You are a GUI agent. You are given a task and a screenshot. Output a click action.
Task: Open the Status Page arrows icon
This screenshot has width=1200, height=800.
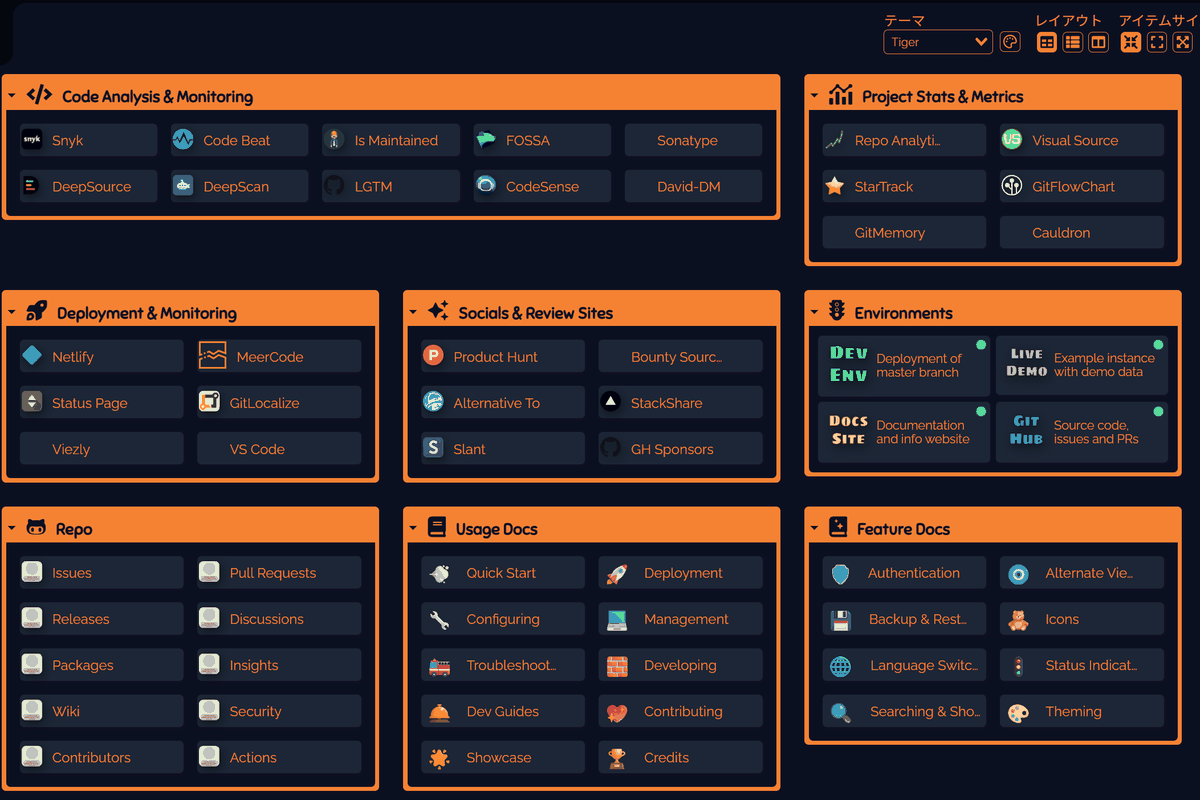click(32, 403)
